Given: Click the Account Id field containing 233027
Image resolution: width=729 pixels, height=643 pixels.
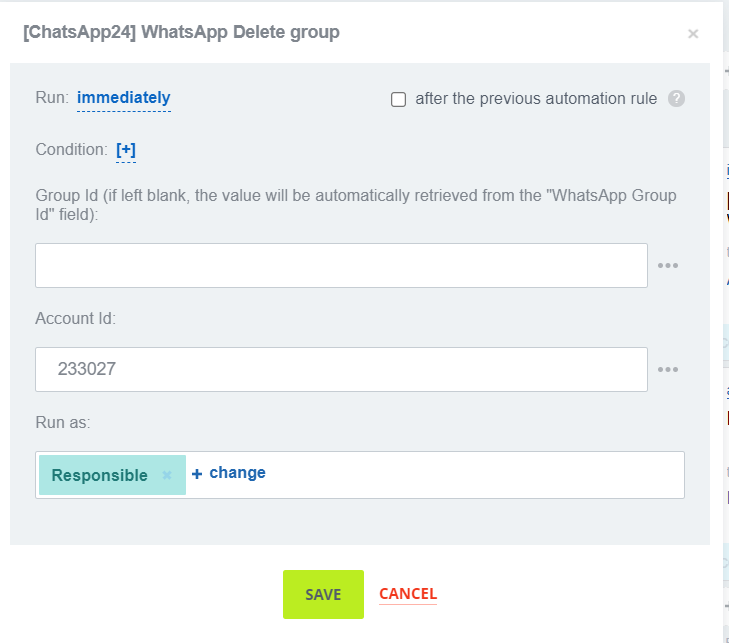Looking at the screenshot, I should 341,370.
